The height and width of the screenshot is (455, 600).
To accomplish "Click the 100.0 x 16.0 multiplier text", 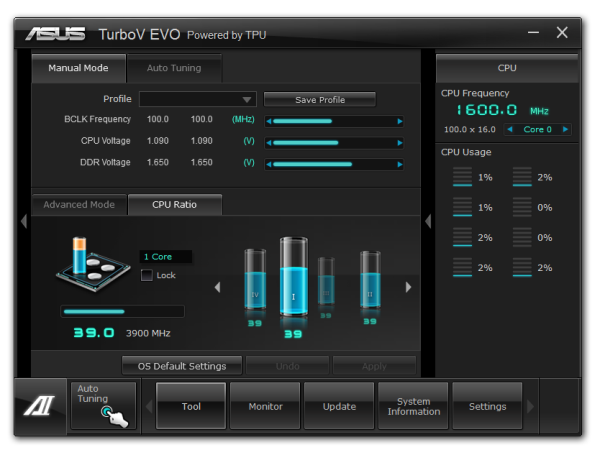I will [470, 129].
